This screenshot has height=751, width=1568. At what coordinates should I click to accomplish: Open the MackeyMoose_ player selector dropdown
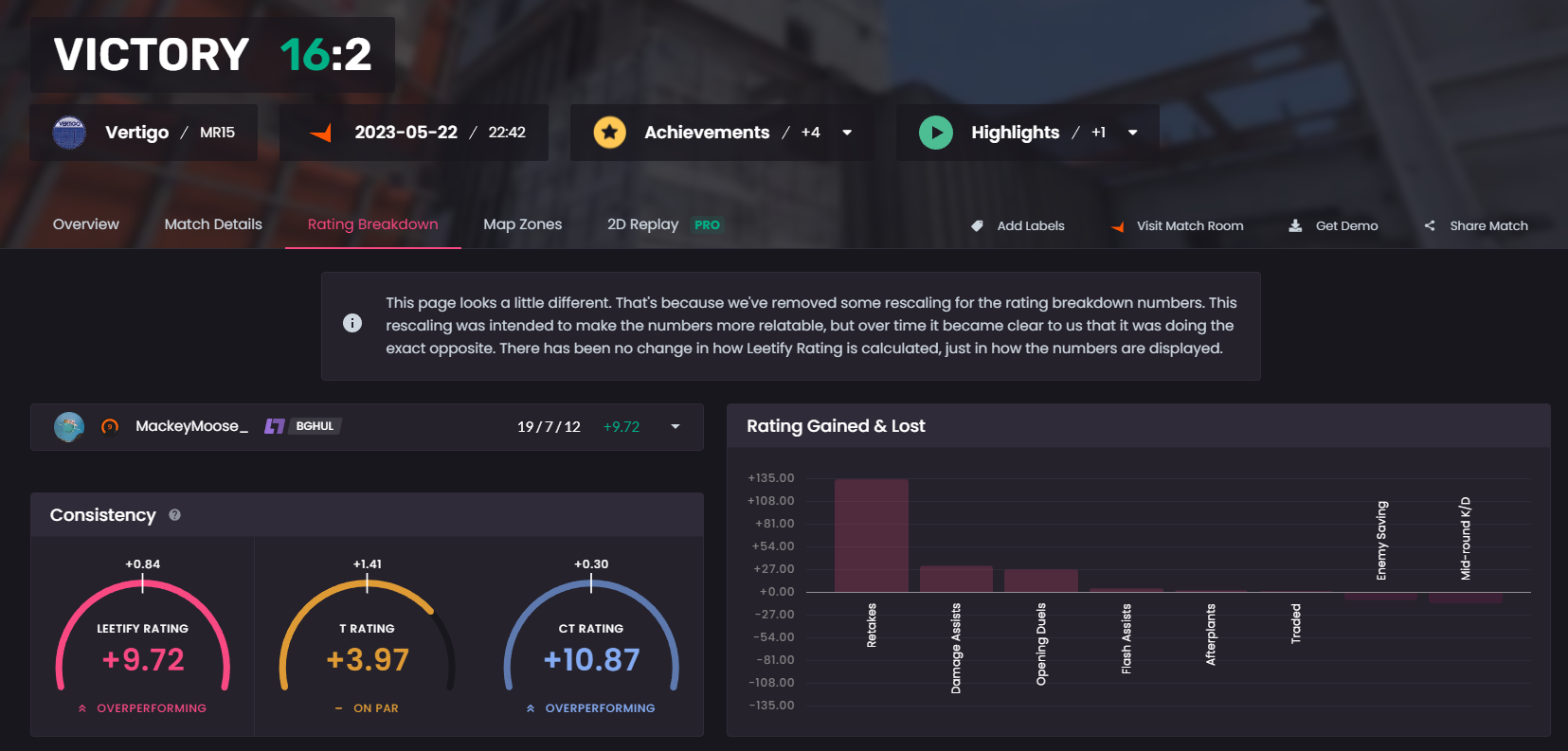click(676, 427)
